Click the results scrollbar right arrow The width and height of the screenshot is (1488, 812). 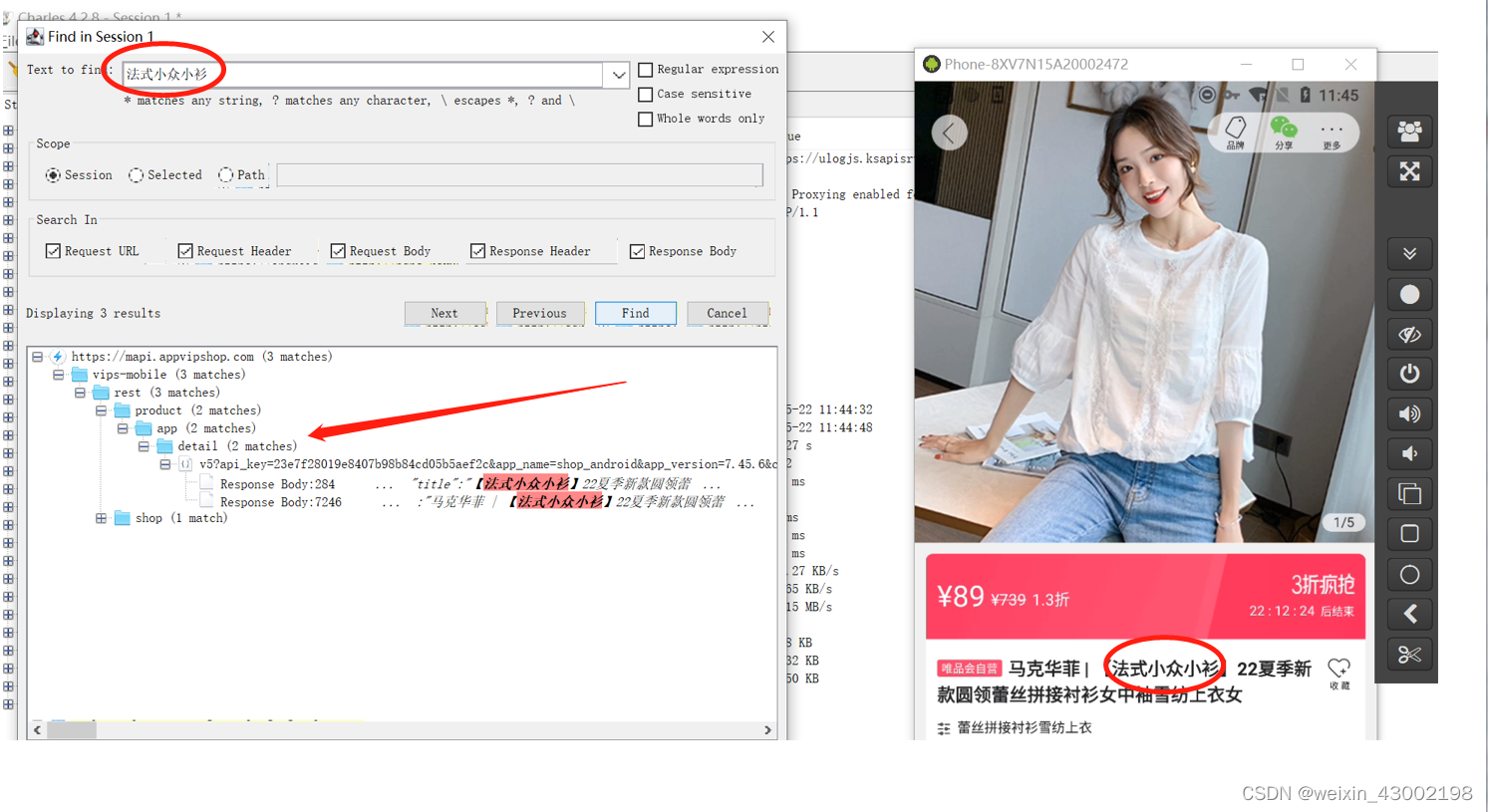(x=767, y=730)
